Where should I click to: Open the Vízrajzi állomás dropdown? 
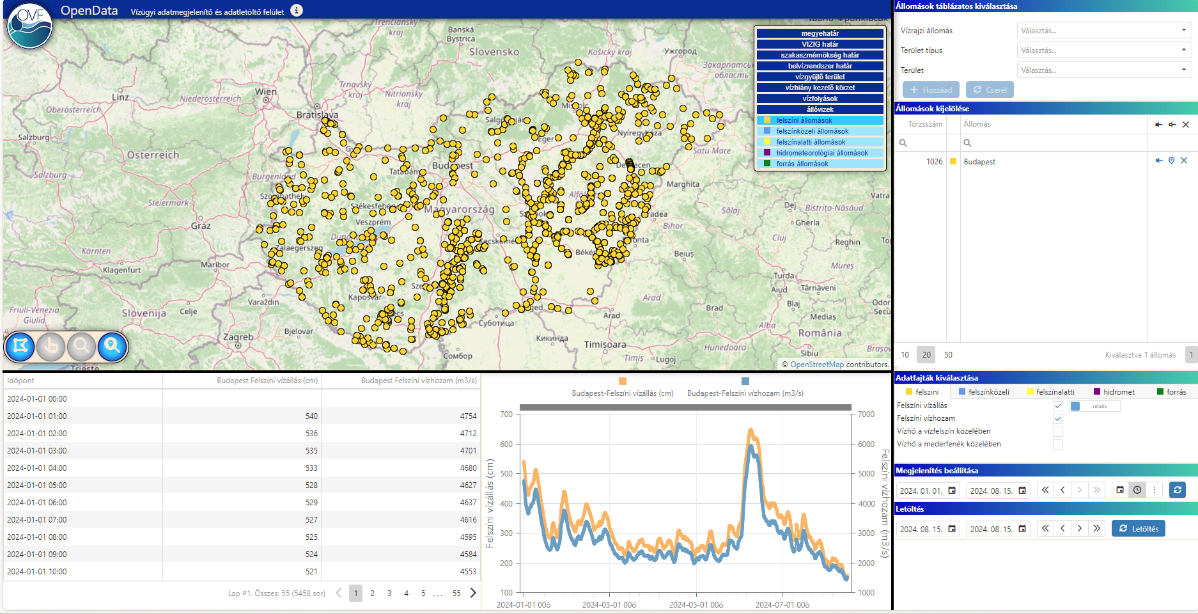pos(1103,30)
